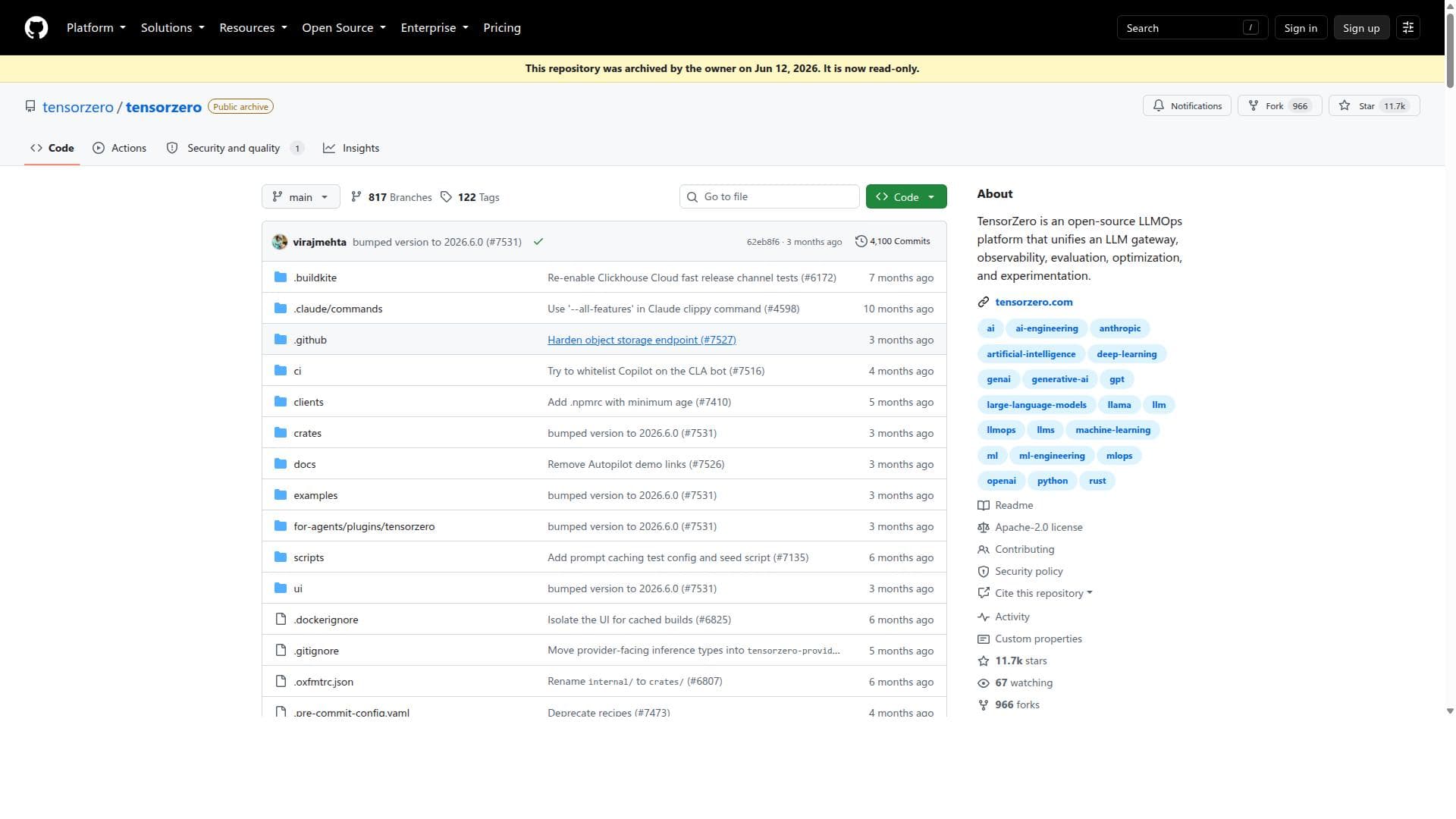Star the repository via Star button
This screenshot has height=819, width=1456.
point(1374,106)
